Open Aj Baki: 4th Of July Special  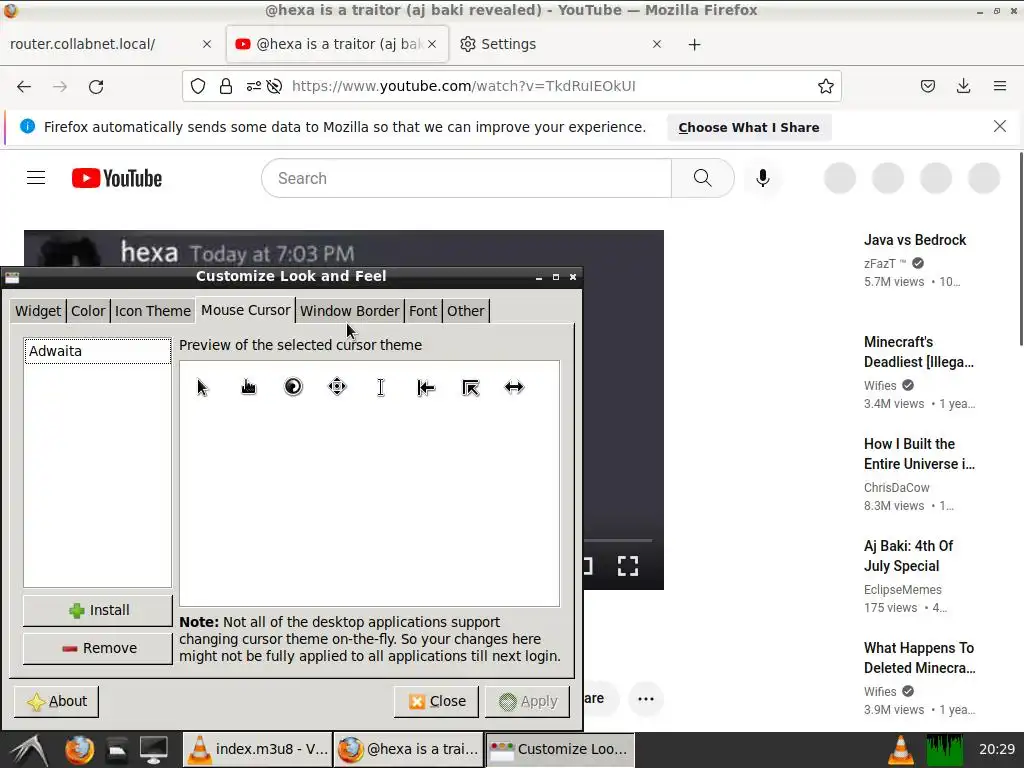(908, 556)
